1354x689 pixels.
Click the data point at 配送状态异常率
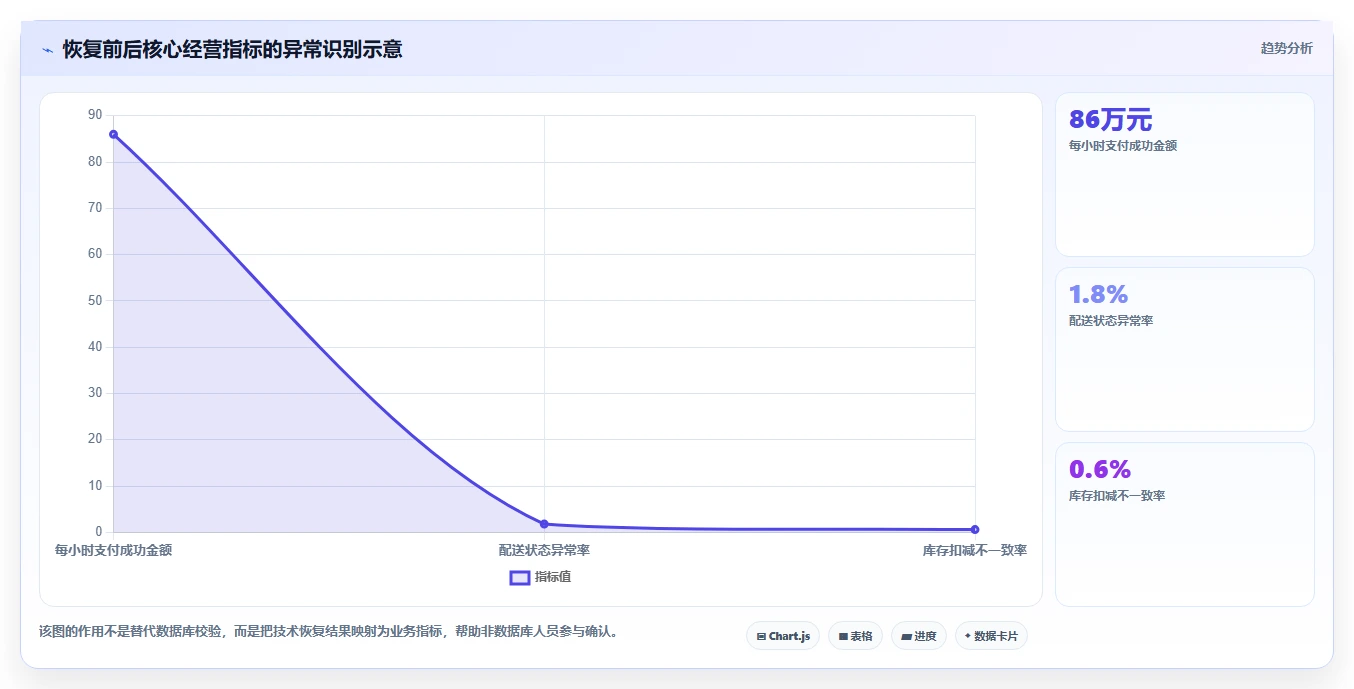click(x=544, y=524)
